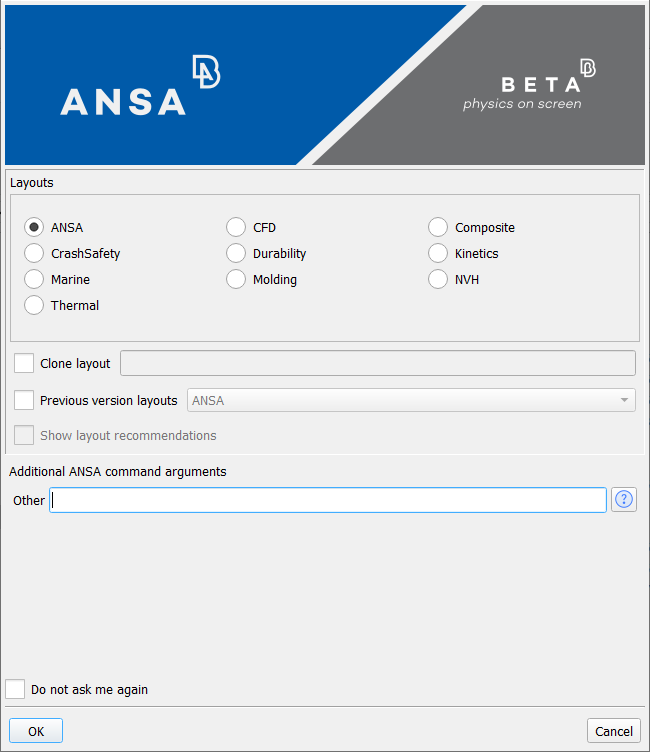The height and width of the screenshot is (752, 650).
Task: Select the Marine layout
Action: 35,280
